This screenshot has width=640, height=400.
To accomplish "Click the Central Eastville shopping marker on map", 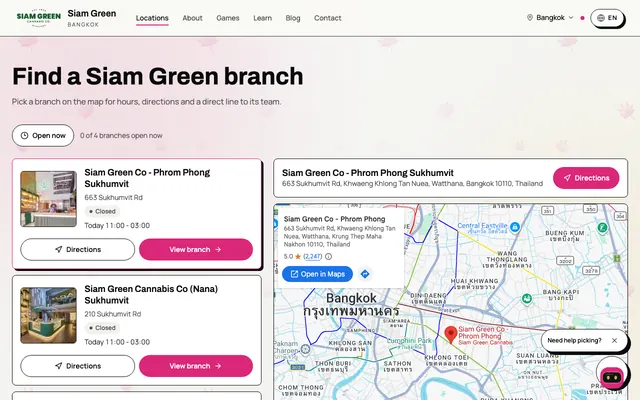I will tap(515, 227).
